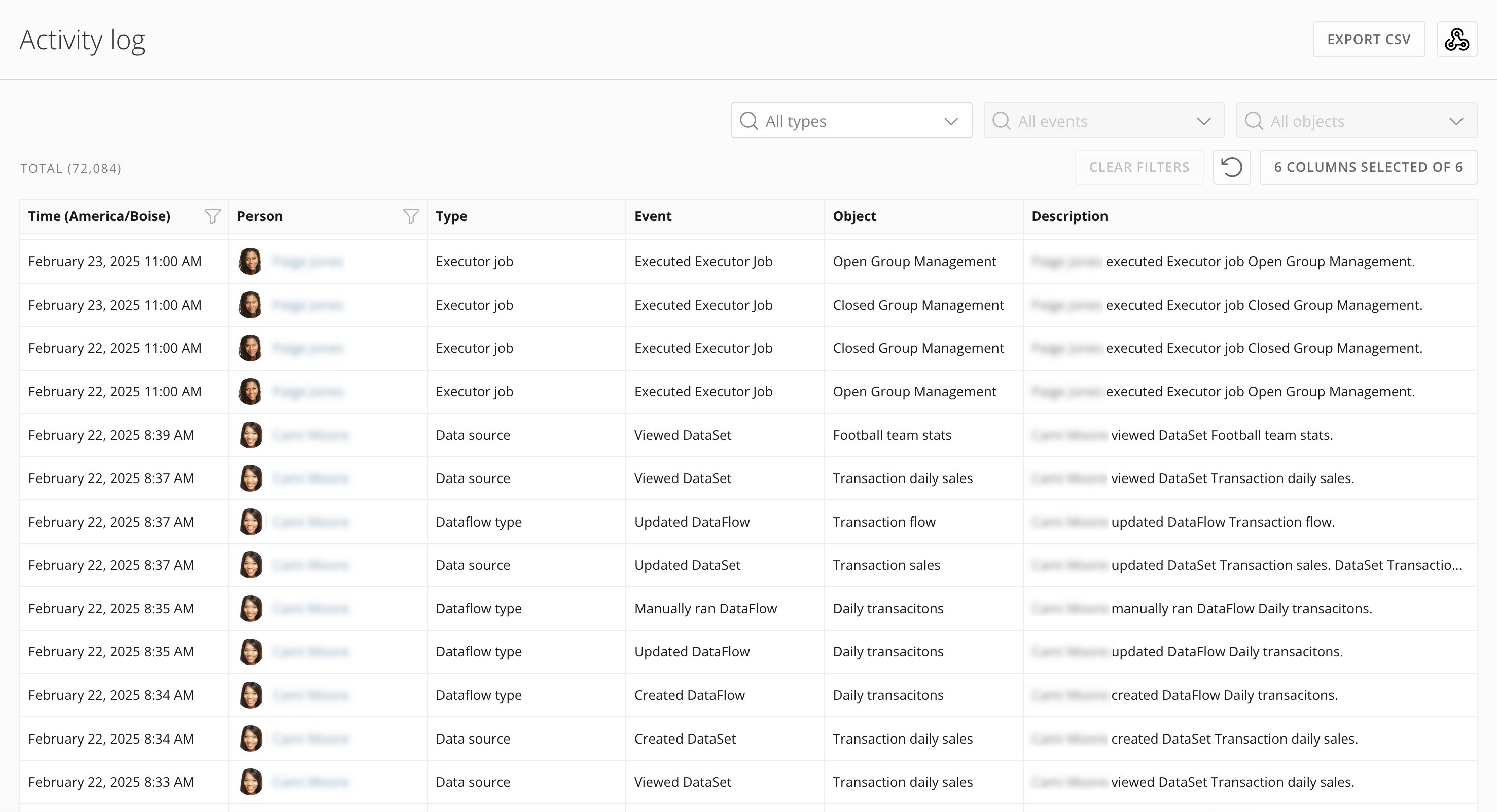Click the Type column header

pyautogui.click(x=451, y=216)
